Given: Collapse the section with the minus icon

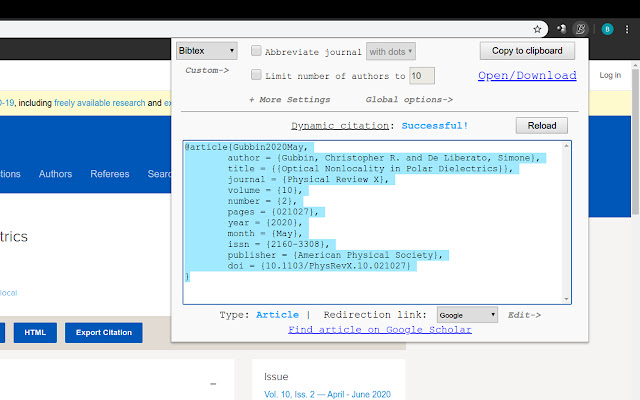Looking at the screenshot, I should coord(212,384).
